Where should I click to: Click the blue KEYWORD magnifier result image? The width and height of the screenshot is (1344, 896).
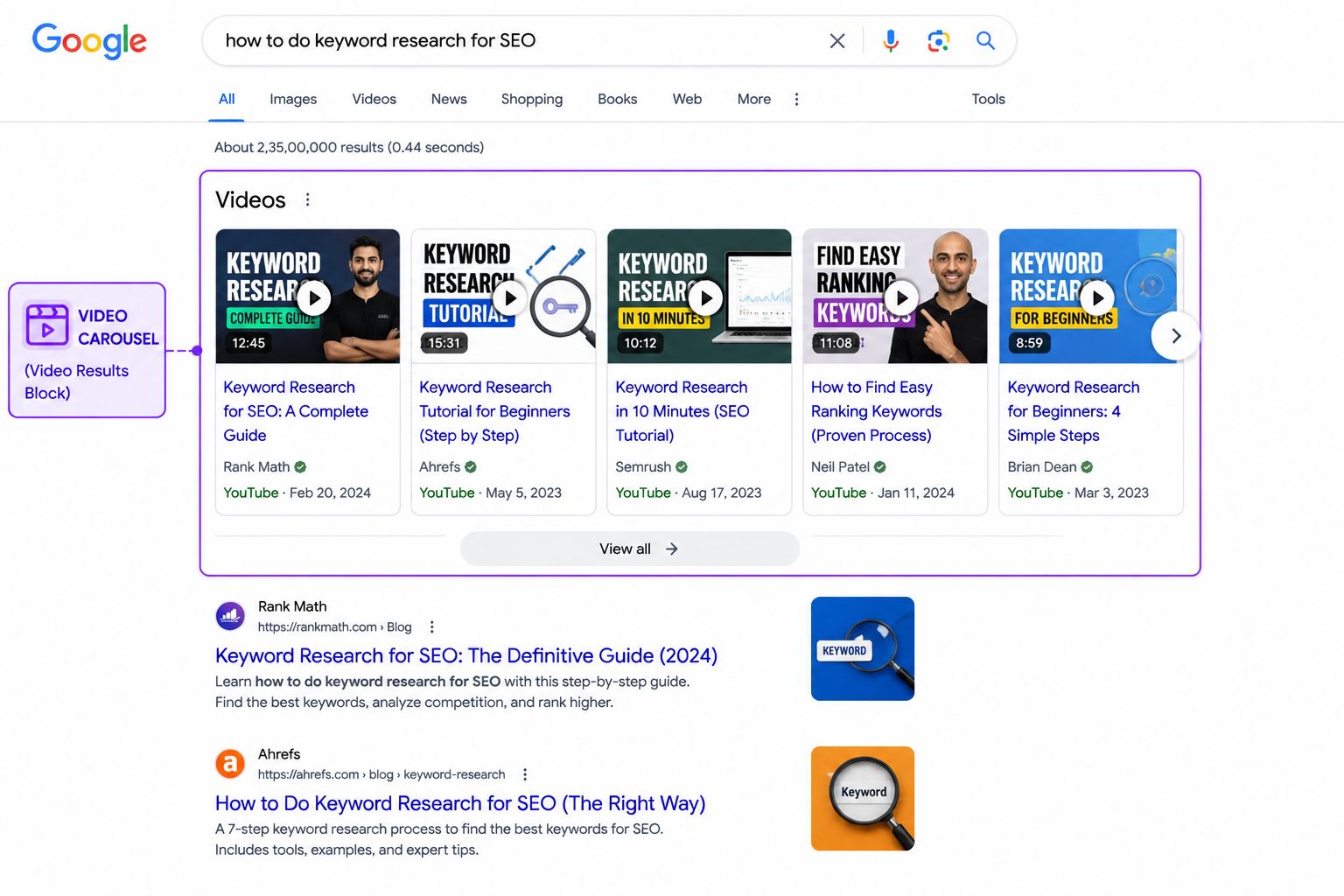tap(863, 648)
